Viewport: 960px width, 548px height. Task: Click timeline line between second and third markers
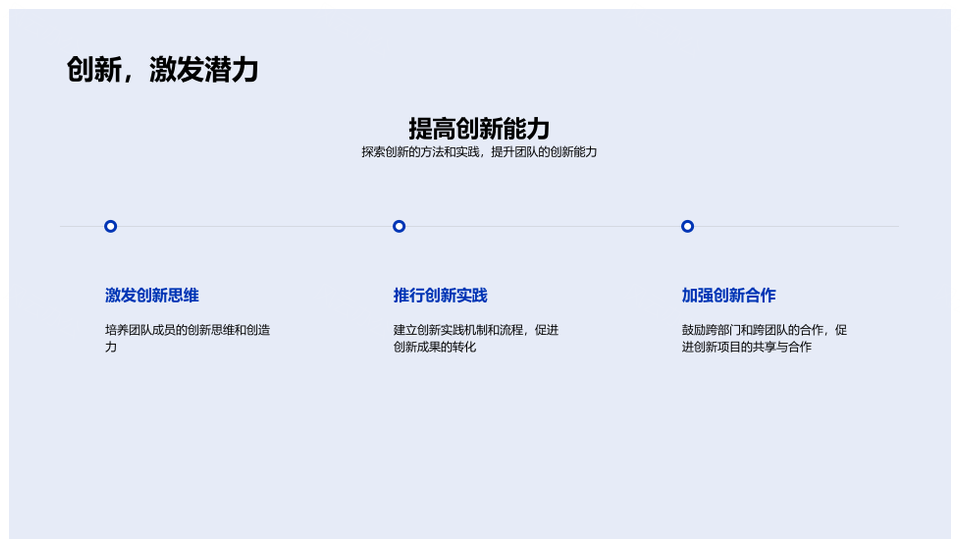[543, 227]
